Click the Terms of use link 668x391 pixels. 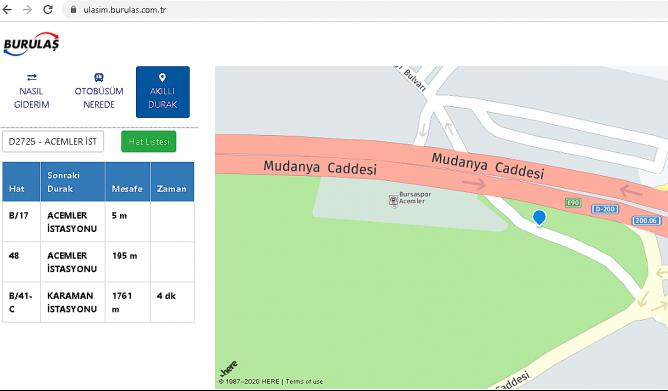[x=304, y=381]
